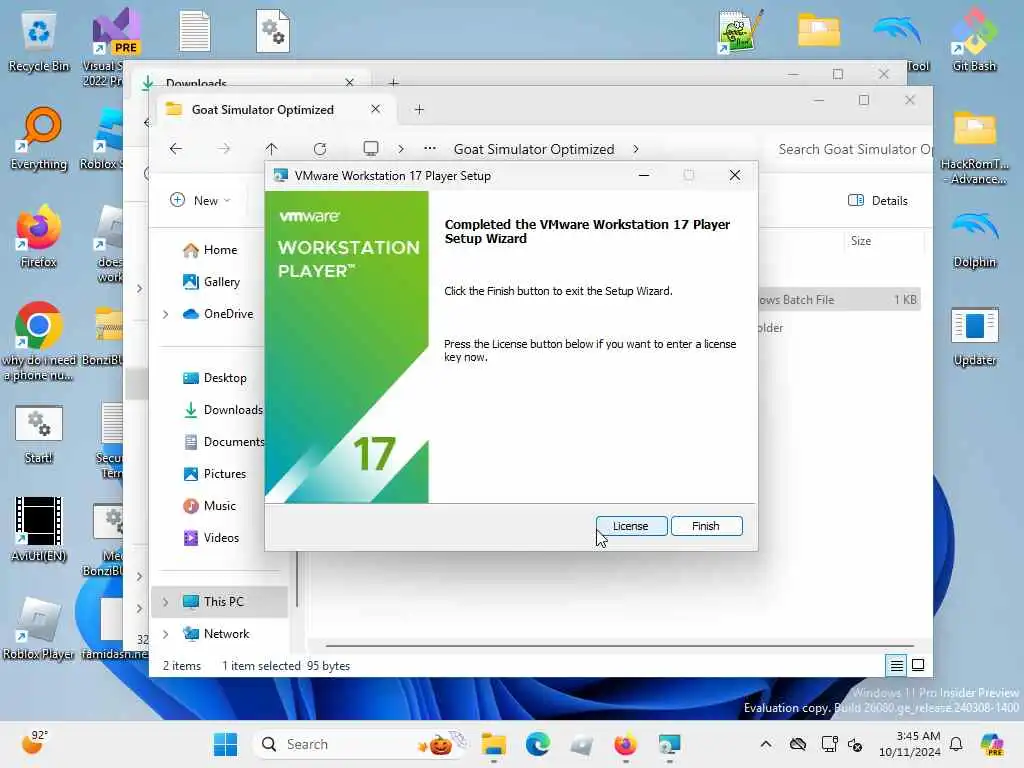Open the Windows Start menu

pos(225,744)
